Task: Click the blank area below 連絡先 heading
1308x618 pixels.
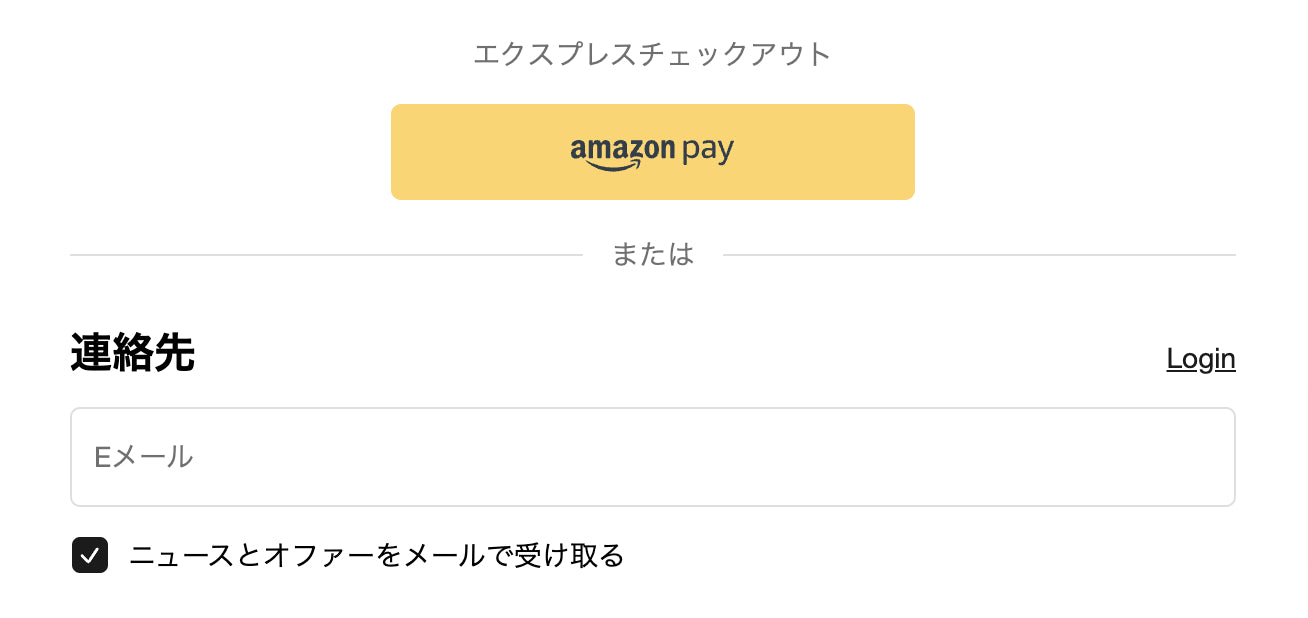Action: [x=400, y=392]
